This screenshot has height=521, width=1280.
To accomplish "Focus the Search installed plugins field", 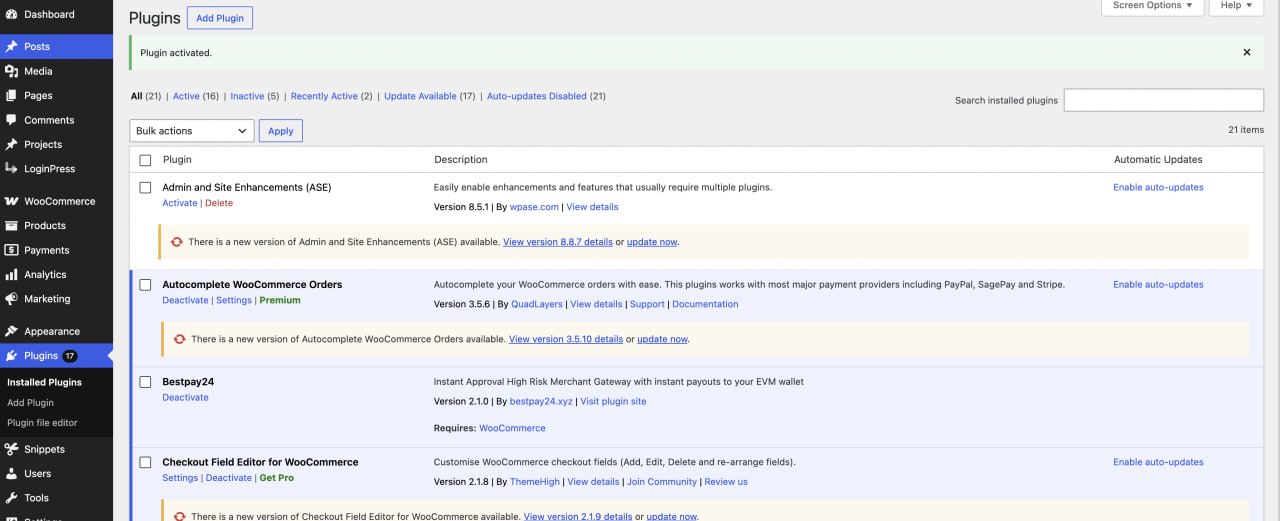I will coord(1164,100).
